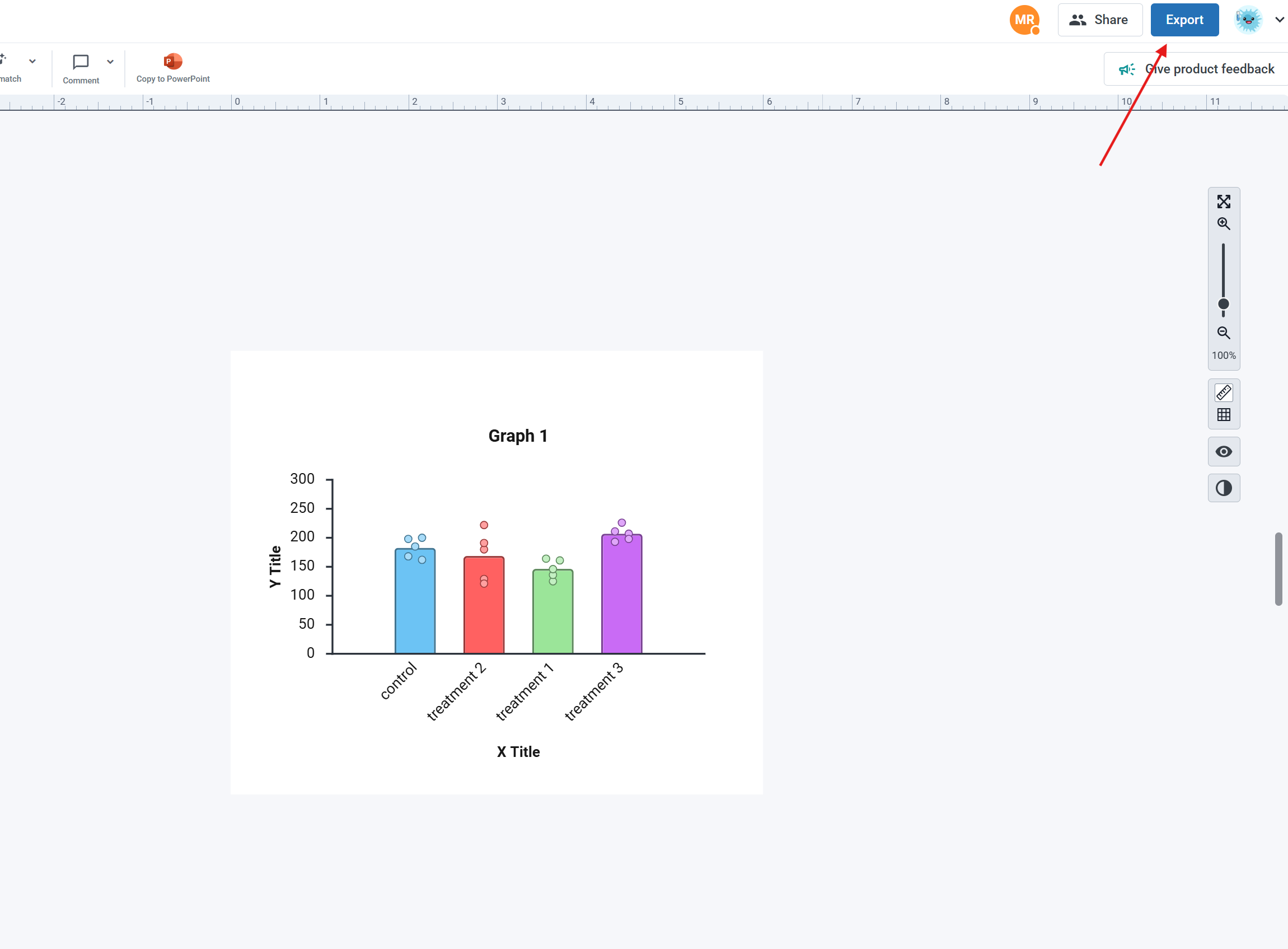
Task: Open the match tool dropdown arrow
Action: 32,62
